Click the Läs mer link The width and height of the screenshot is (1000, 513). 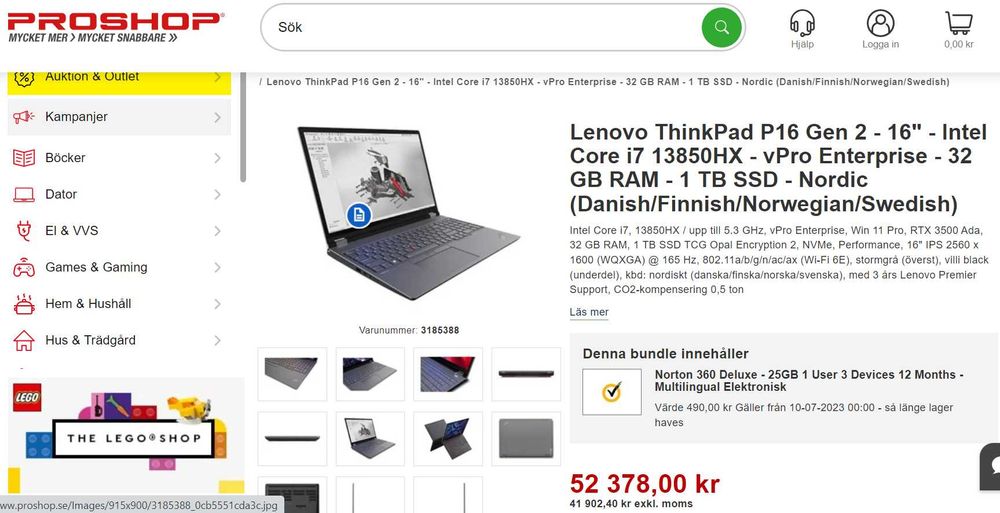point(589,312)
